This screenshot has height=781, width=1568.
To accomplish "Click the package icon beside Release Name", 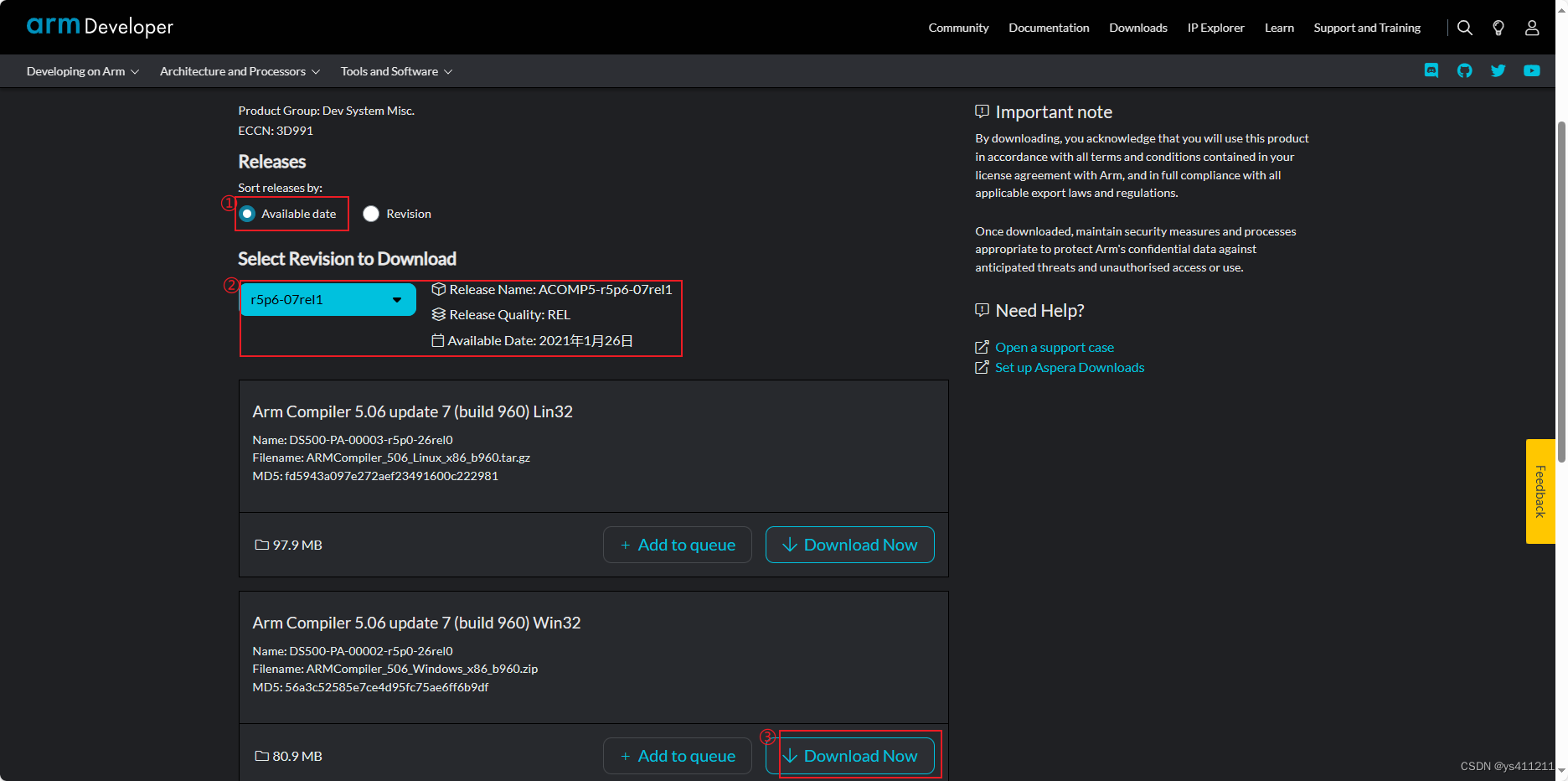I will [x=438, y=289].
